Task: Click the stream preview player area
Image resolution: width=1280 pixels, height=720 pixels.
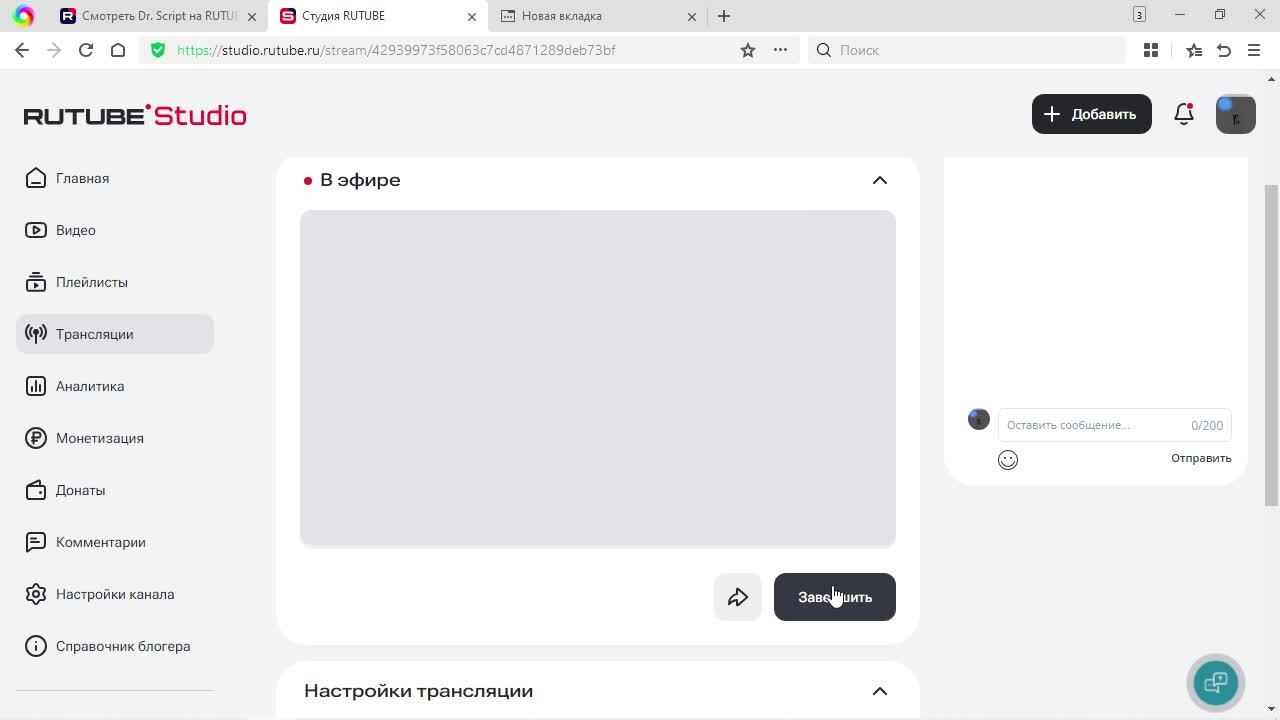Action: pos(598,378)
